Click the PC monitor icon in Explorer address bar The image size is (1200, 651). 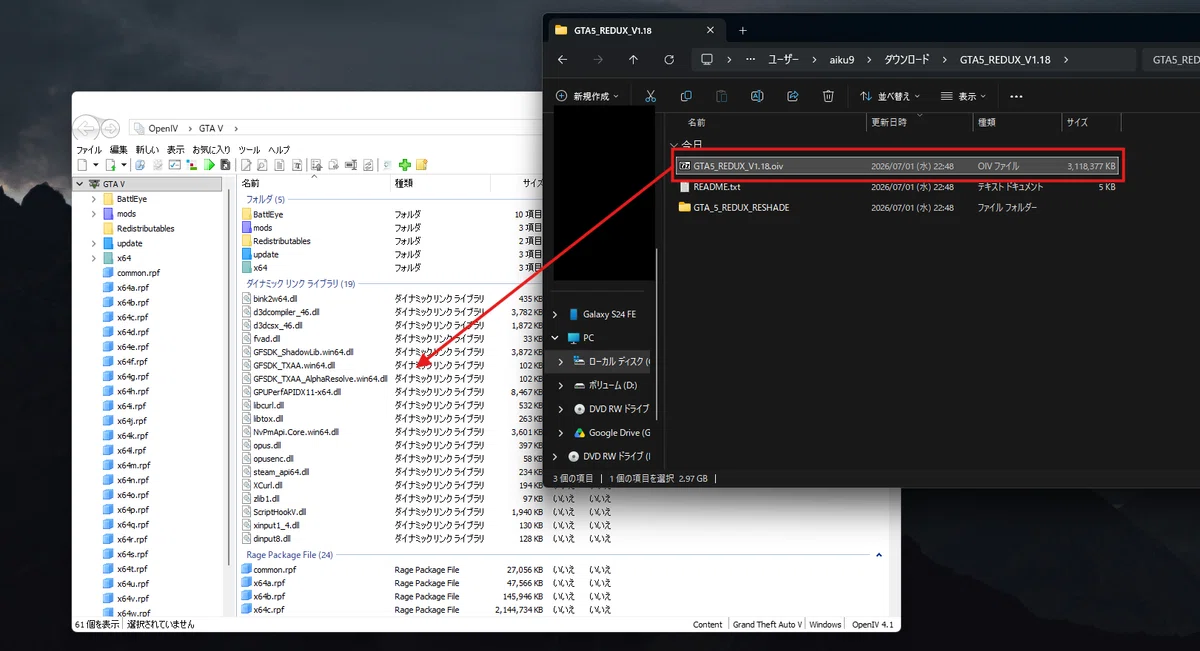[x=707, y=60]
